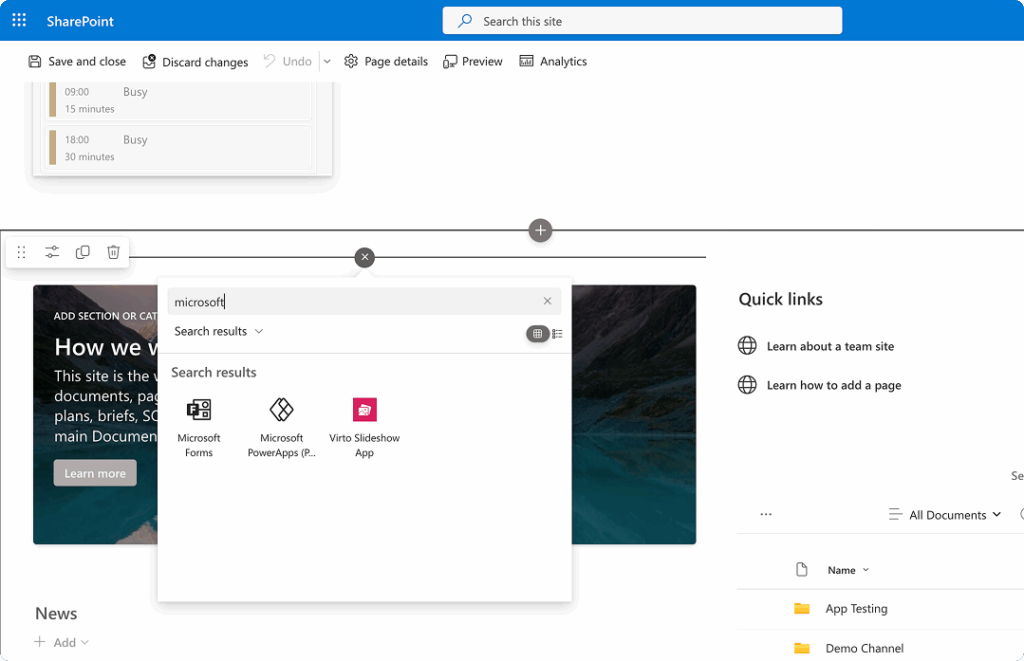Open the Analytics panel

click(x=552, y=61)
